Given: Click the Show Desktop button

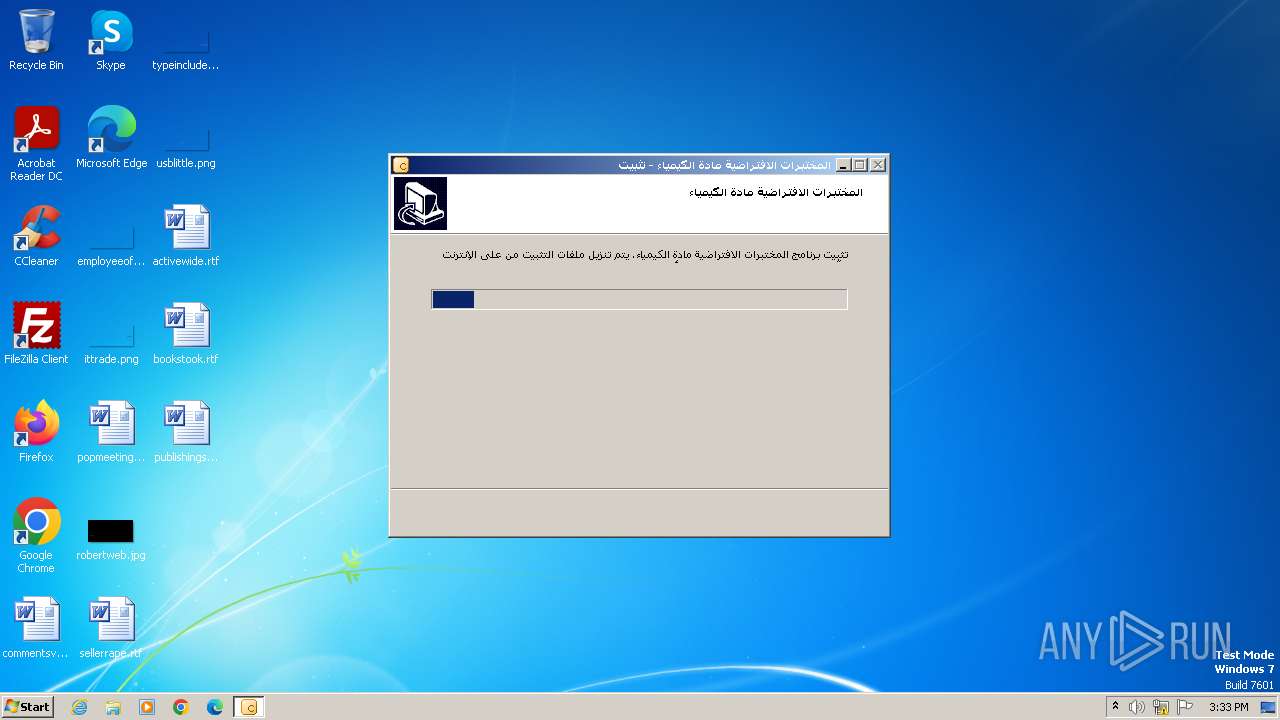Looking at the screenshot, I should click(x=1268, y=707).
